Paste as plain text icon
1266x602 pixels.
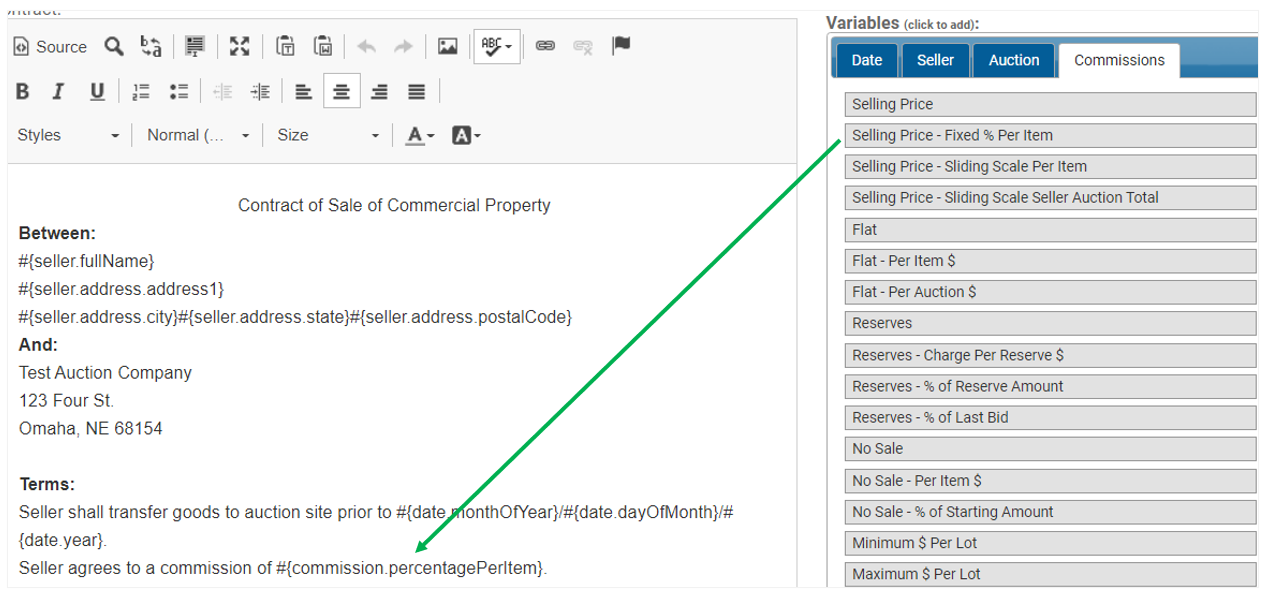[286, 46]
